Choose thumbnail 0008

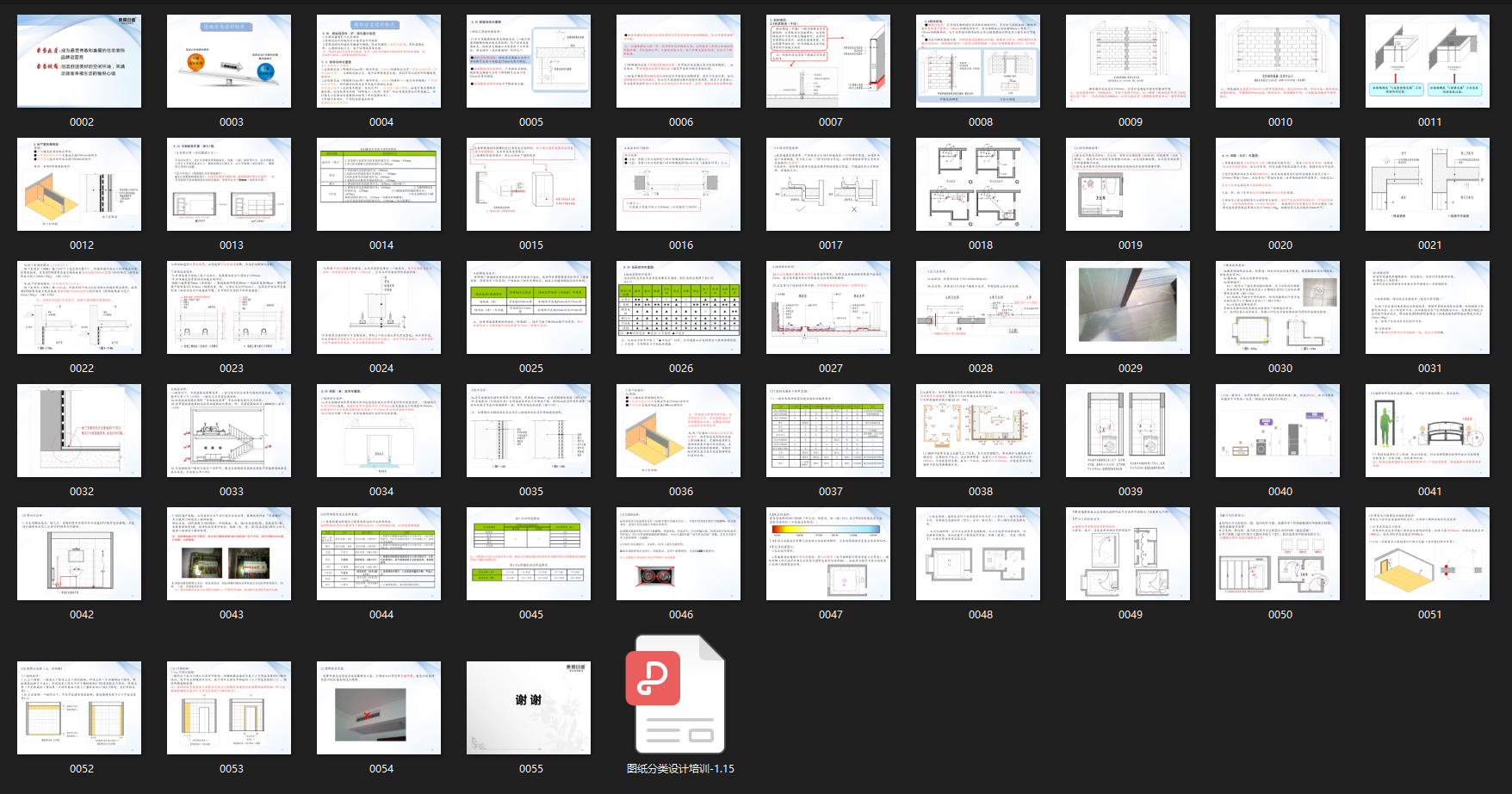978,61
